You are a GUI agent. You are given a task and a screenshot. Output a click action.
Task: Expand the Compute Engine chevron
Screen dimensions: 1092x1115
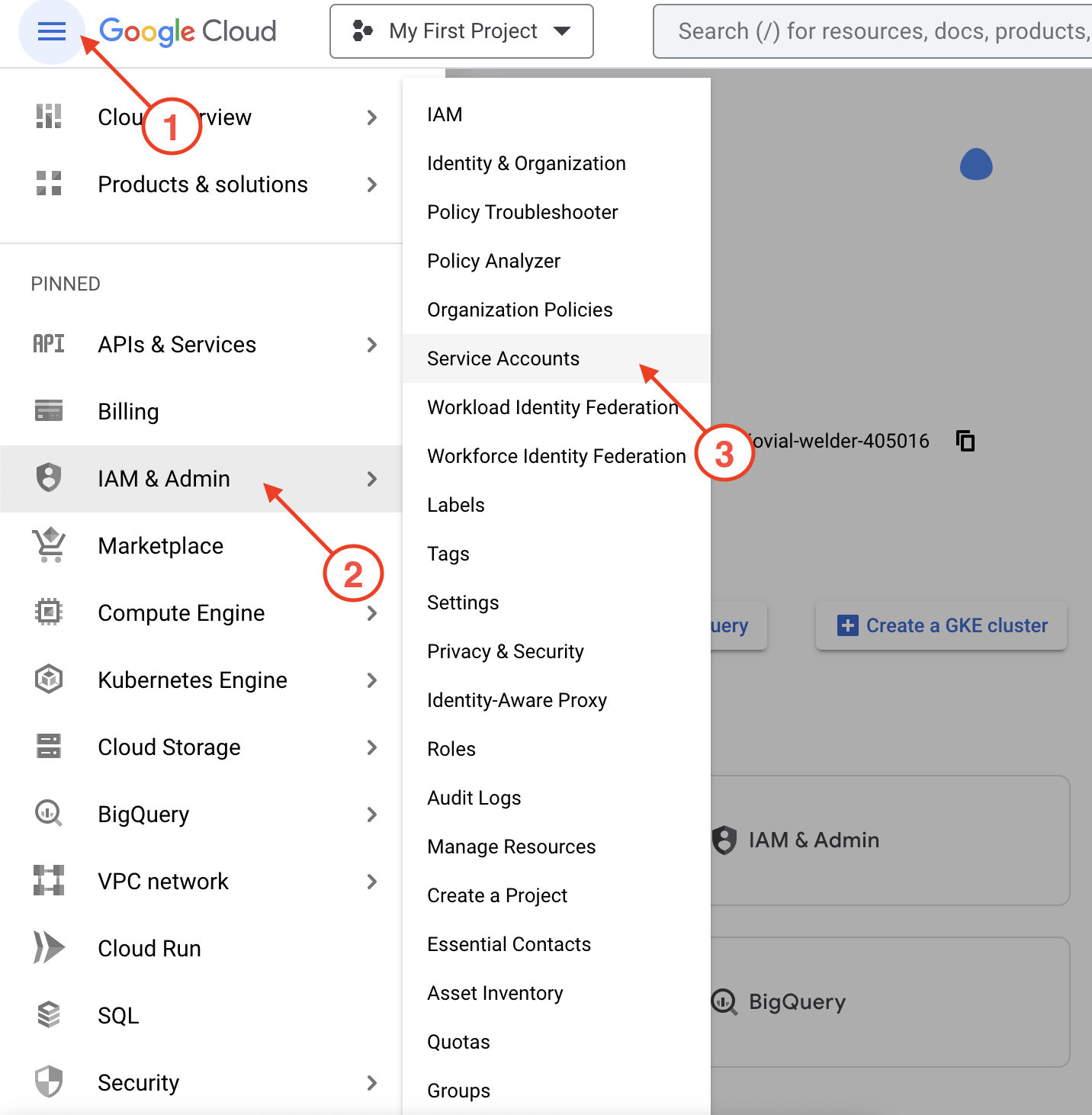372,613
